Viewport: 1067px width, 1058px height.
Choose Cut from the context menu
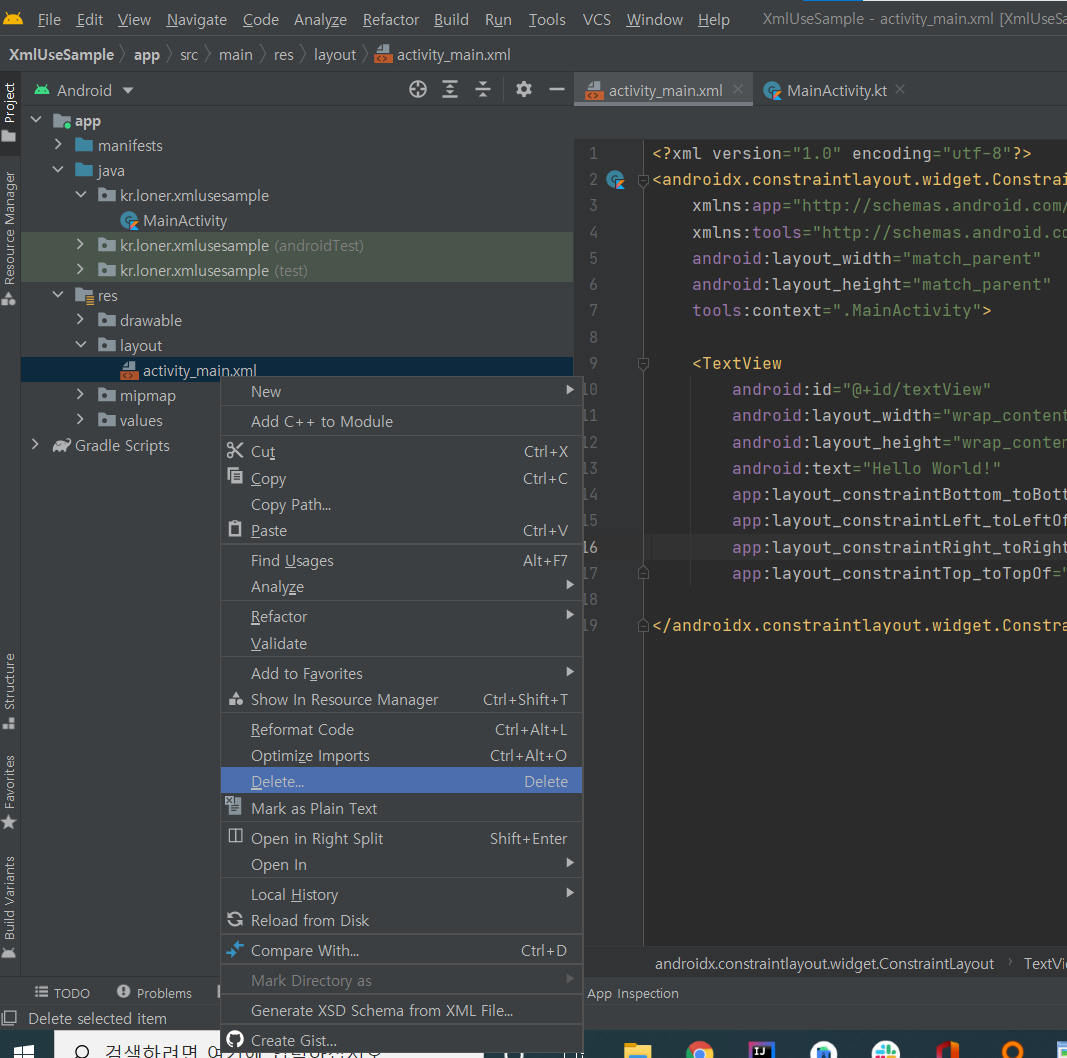pos(401,451)
